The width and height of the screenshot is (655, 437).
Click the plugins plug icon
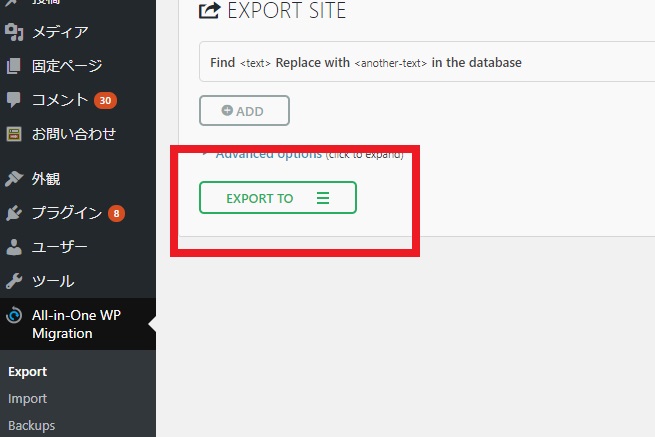14,213
